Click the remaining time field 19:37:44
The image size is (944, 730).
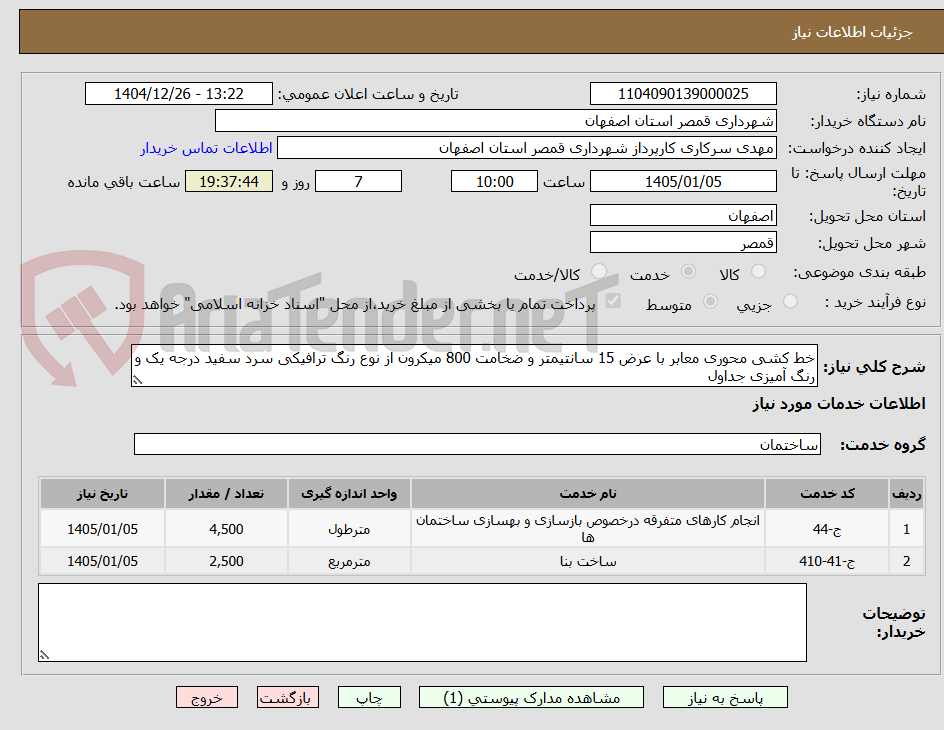(x=229, y=181)
